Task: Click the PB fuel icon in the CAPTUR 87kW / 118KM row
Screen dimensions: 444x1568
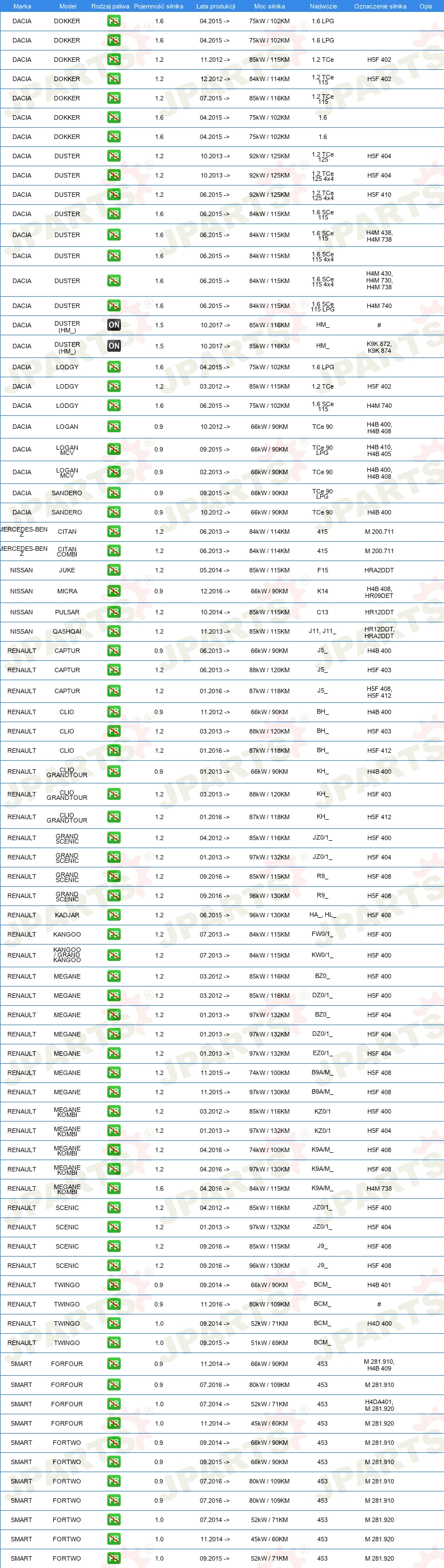Action: (x=114, y=691)
